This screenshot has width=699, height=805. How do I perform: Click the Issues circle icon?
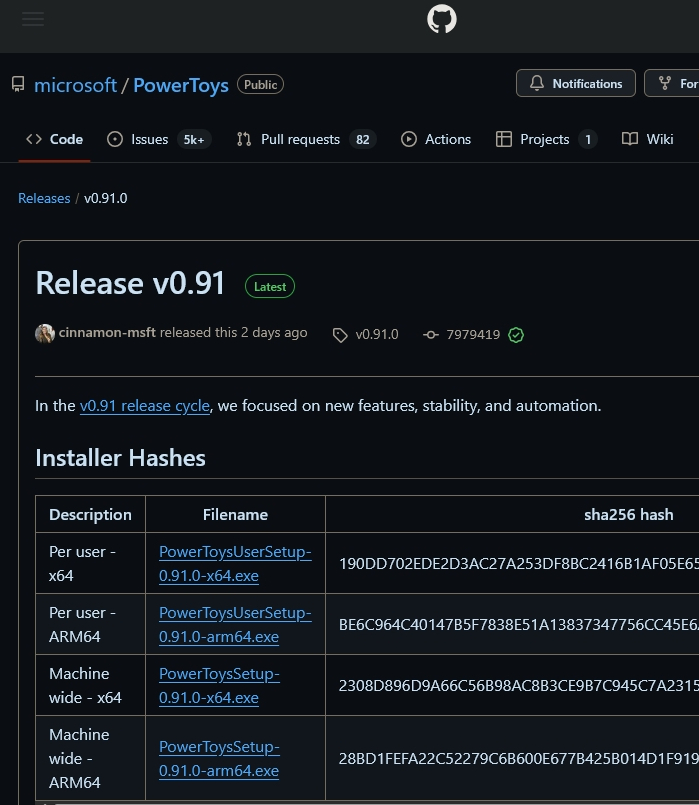(x=115, y=139)
